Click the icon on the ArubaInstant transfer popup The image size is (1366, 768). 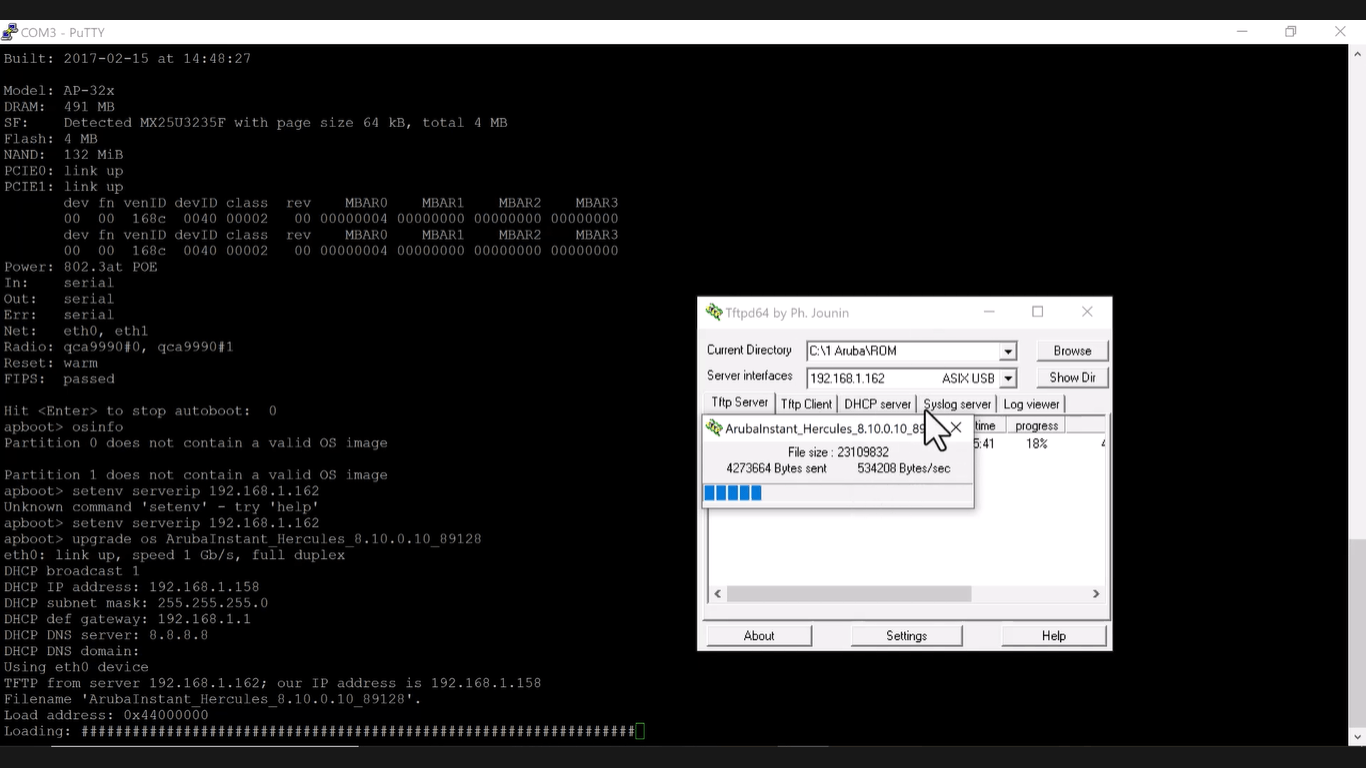coord(714,428)
